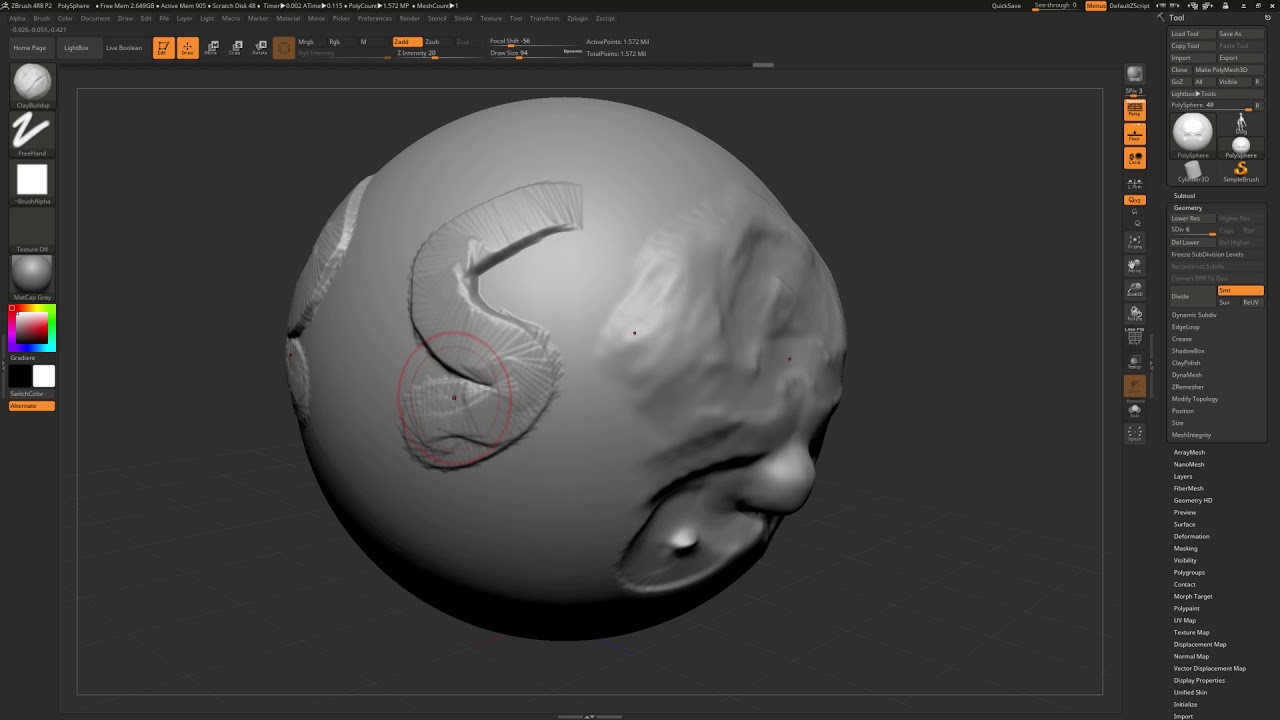This screenshot has height=720, width=1280.
Task: Adjust the Z Intensity slider
Action: (440, 53)
